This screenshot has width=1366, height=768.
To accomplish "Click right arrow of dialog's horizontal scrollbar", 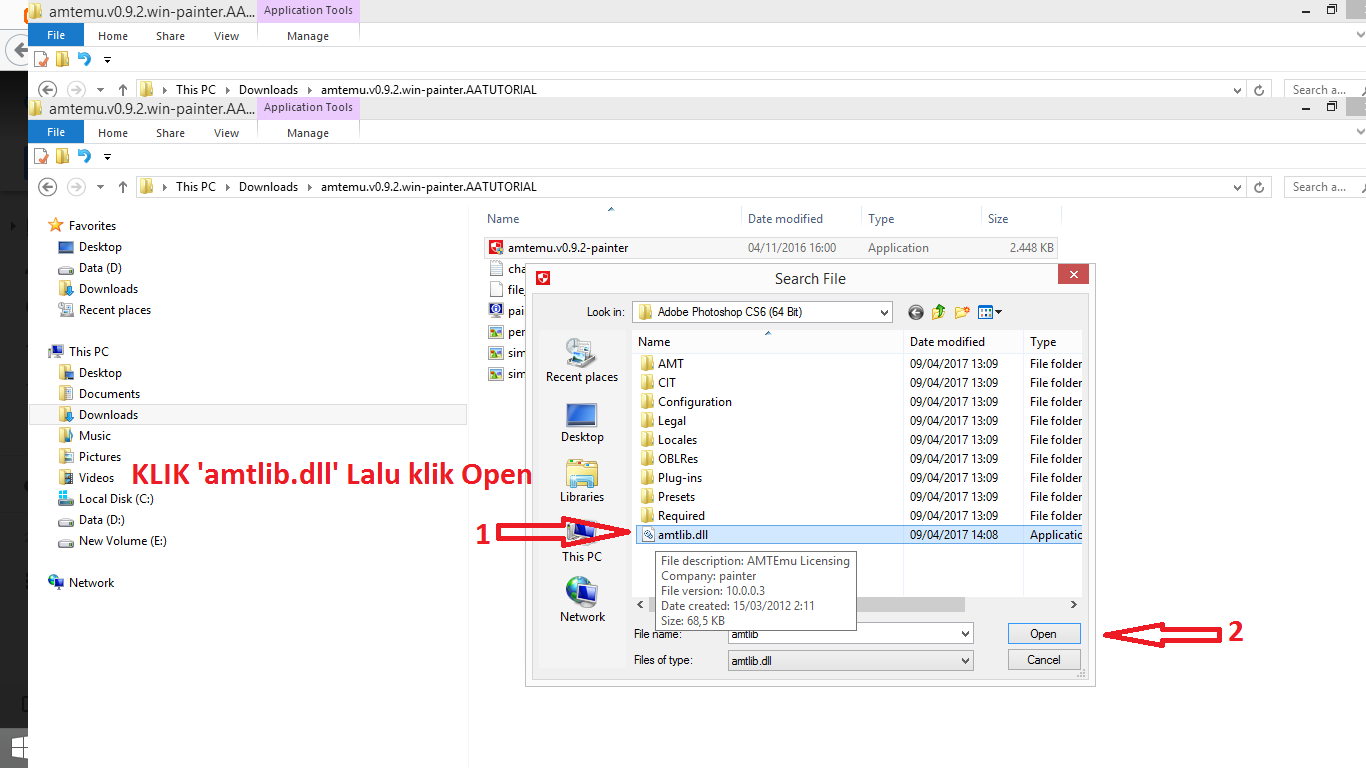I will [x=1074, y=605].
